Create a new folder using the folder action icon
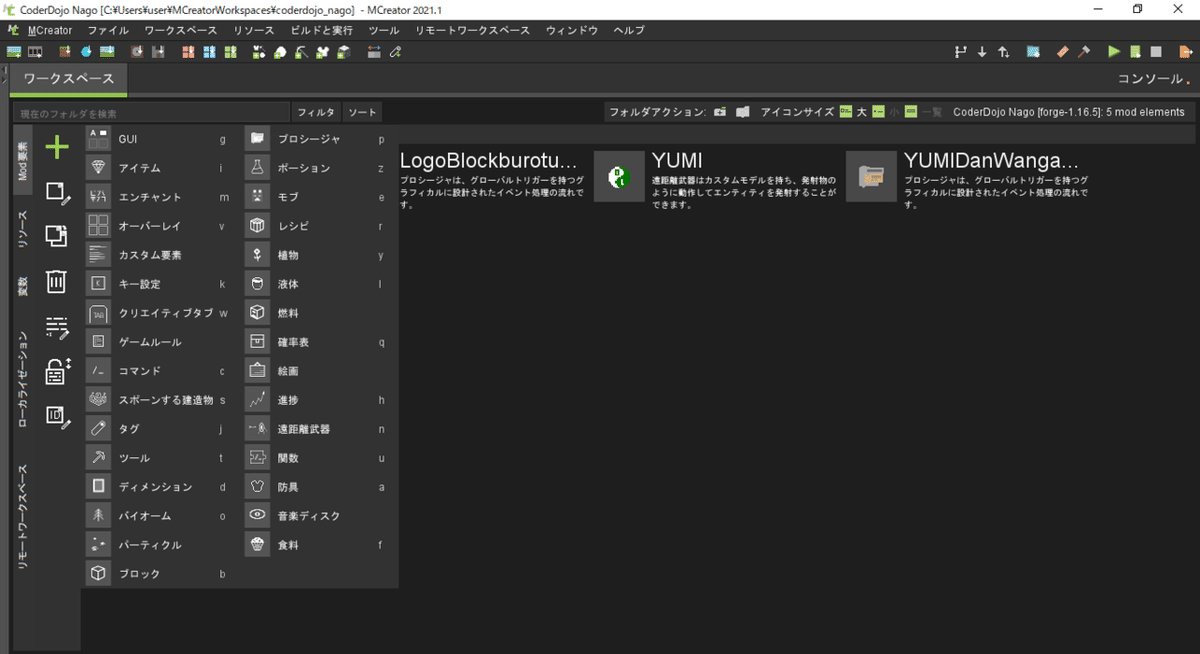The width and height of the screenshot is (1200, 654). click(720, 112)
